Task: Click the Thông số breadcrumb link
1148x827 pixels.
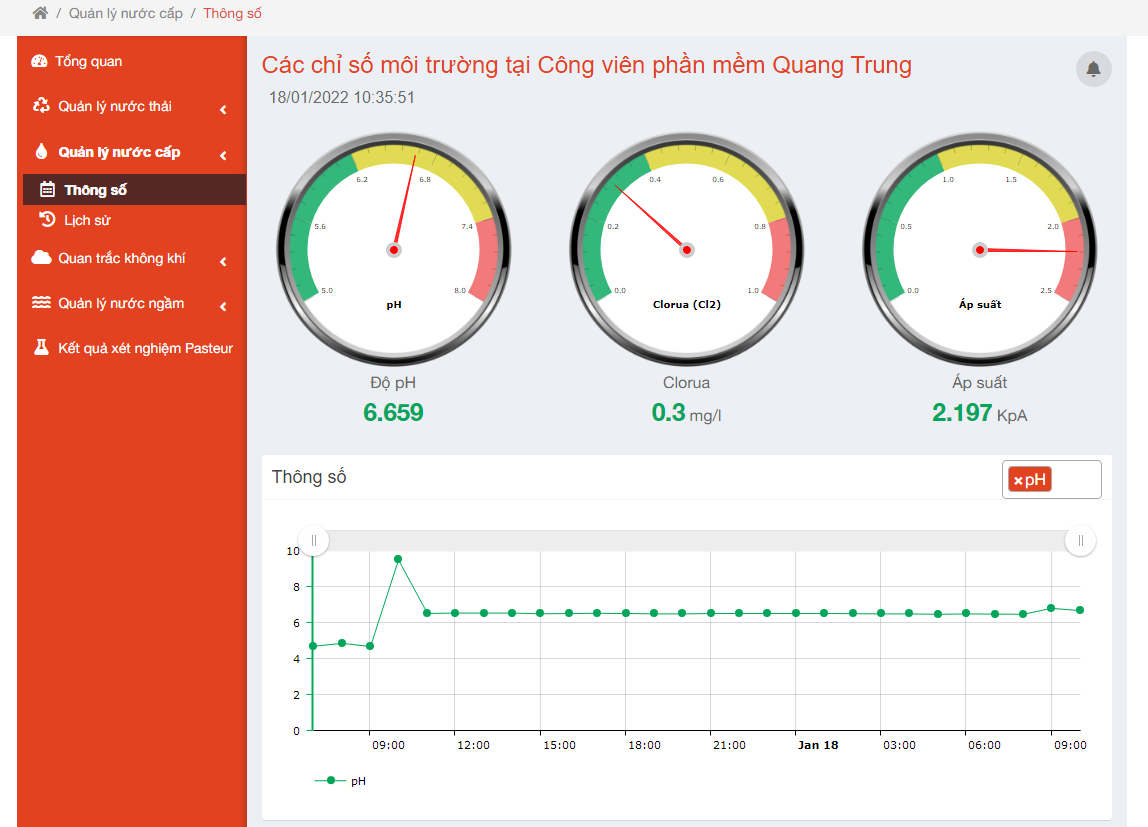Action: 232,13
